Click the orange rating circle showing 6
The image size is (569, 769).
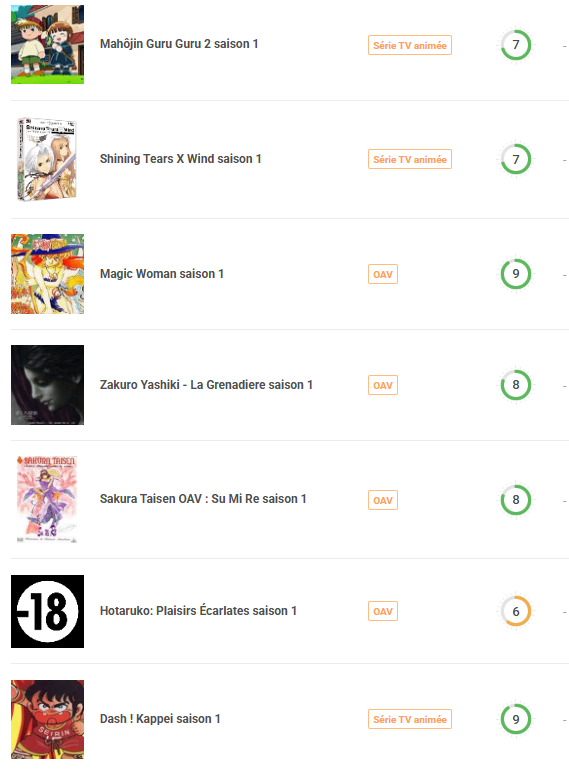516,611
